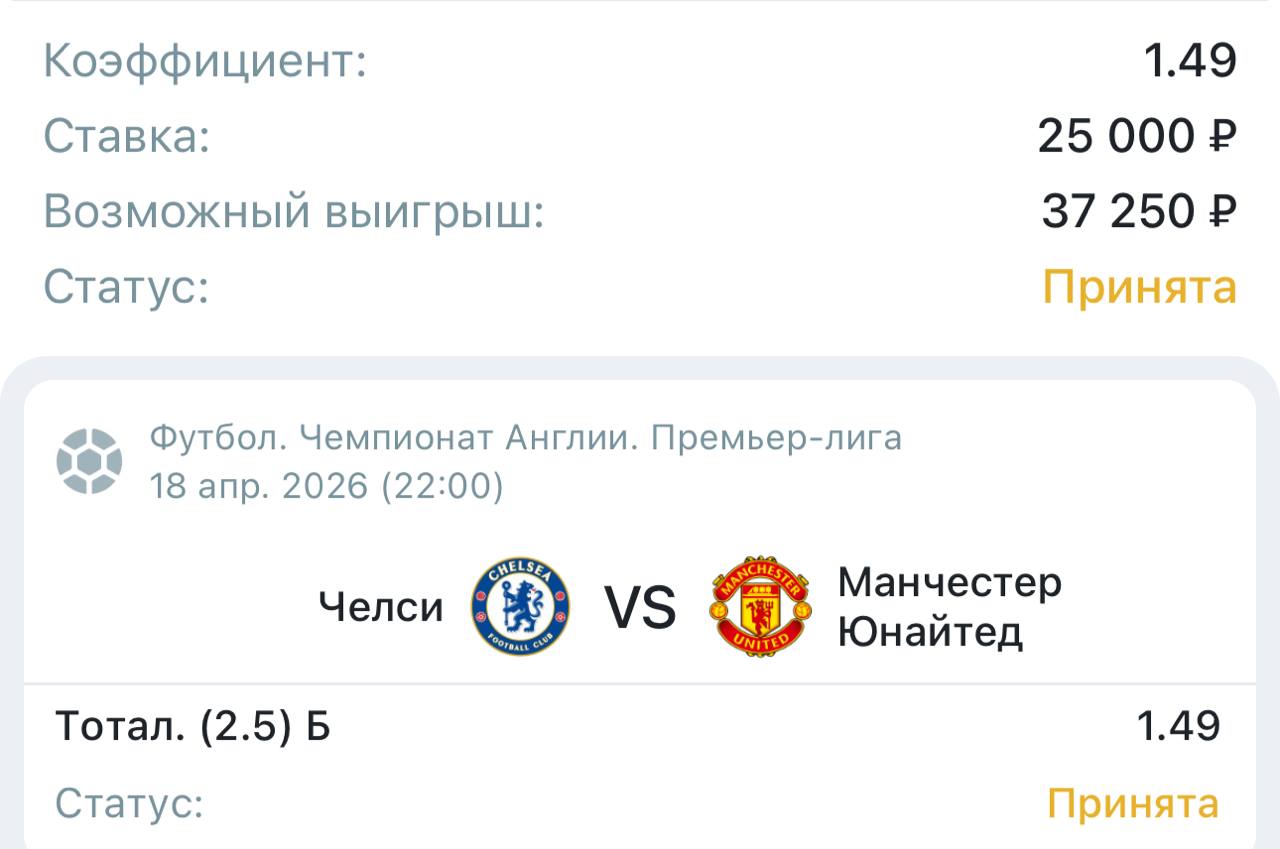Viewport: 1280px width, 849px height.
Task: Click the Статус label inside the match card
Action: click(x=129, y=803)
